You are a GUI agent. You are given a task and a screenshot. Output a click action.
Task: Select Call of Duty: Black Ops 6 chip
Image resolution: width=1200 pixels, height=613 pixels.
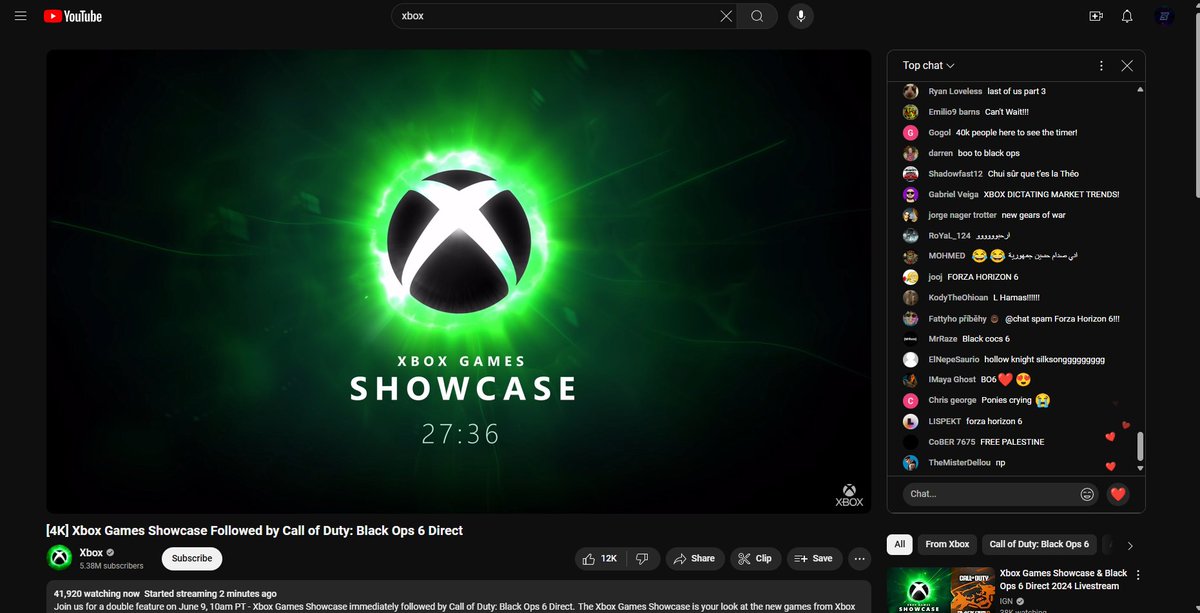point(1039,544)
